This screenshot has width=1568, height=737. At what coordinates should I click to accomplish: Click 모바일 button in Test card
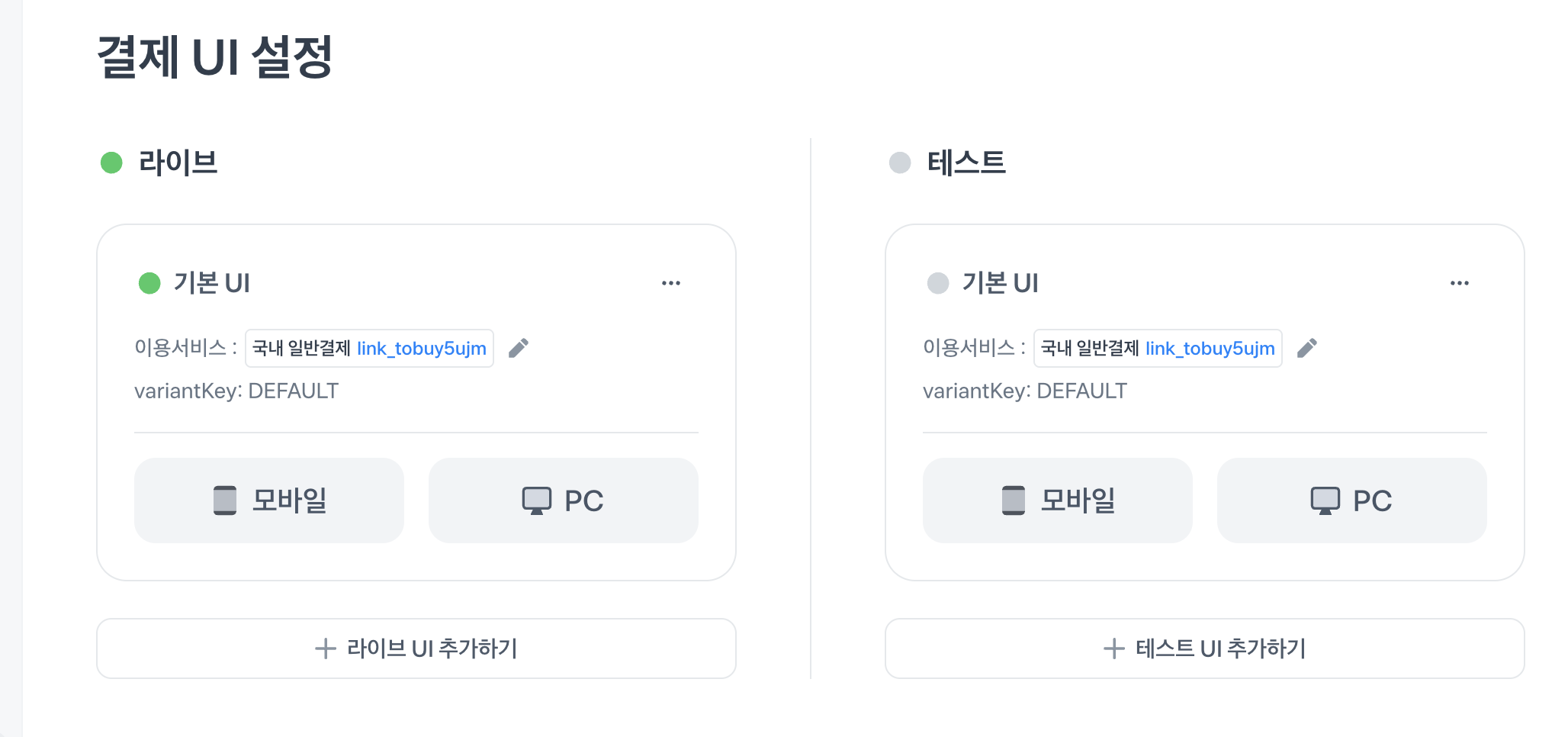[x=1058, y=500]
